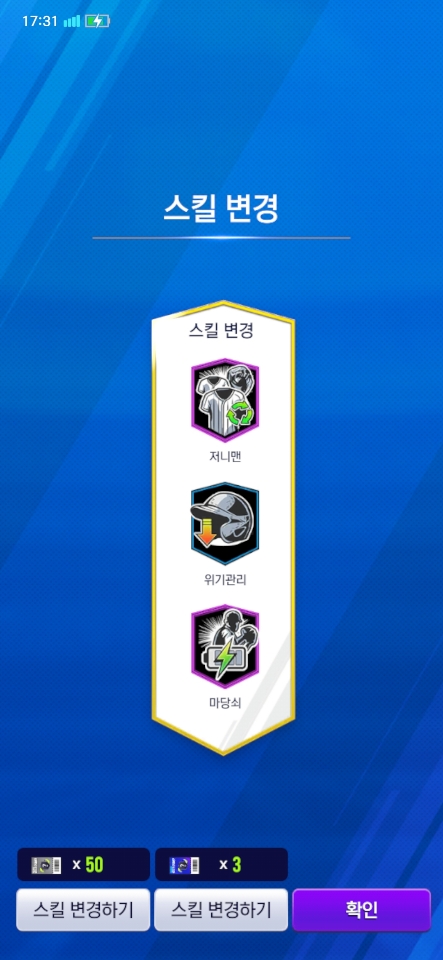Tap the blue skill change ticket icon
The width and height of the screenshot is (443, 960).
pyautogui.click(x=184, y=864)
